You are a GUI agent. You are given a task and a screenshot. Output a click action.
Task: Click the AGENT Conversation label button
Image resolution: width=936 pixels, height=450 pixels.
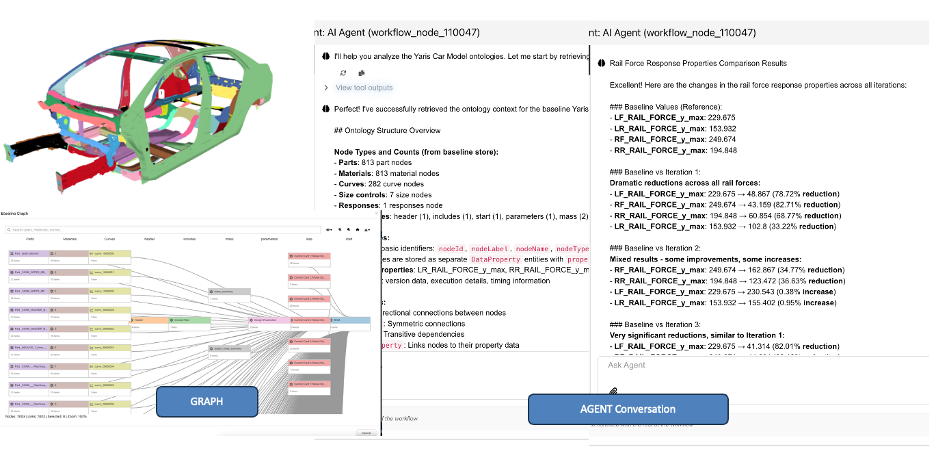tap(625, 409)
